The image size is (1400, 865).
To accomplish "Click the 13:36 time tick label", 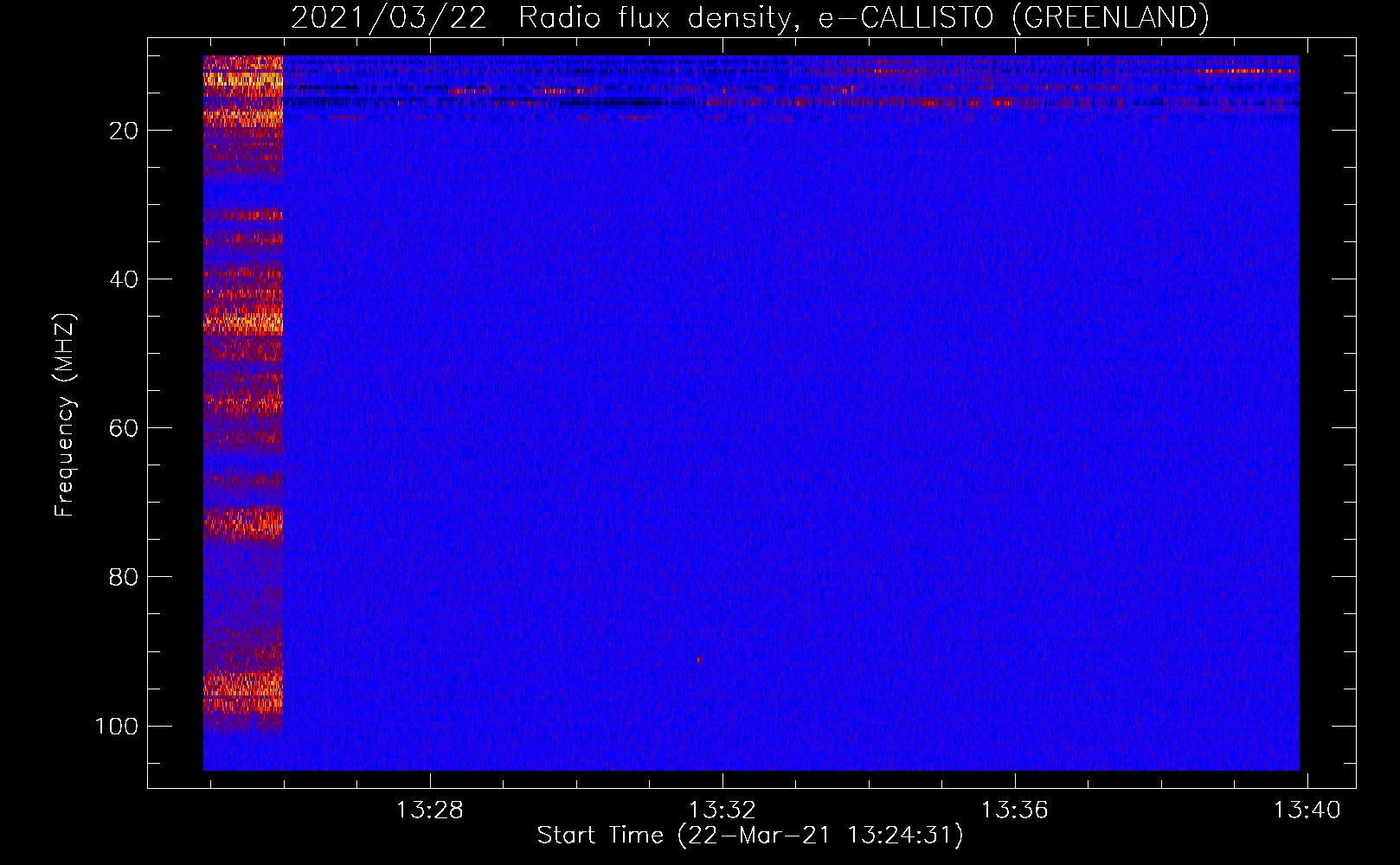I will coord(1014,810).
